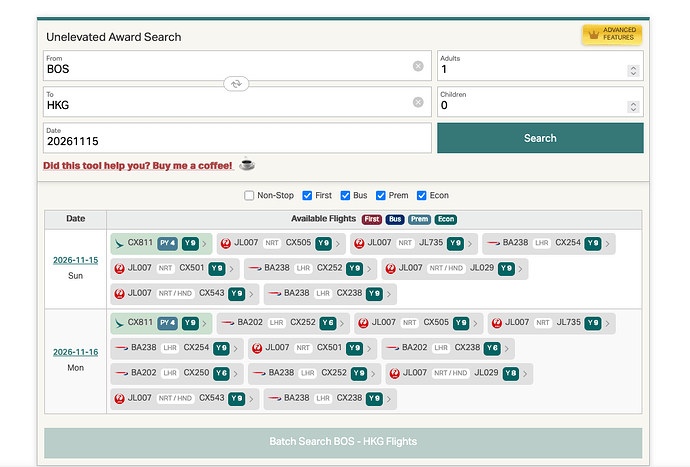Open Advanced Features crown badge
The width and height of the screenshot is (690, 467).
point(611,35)
